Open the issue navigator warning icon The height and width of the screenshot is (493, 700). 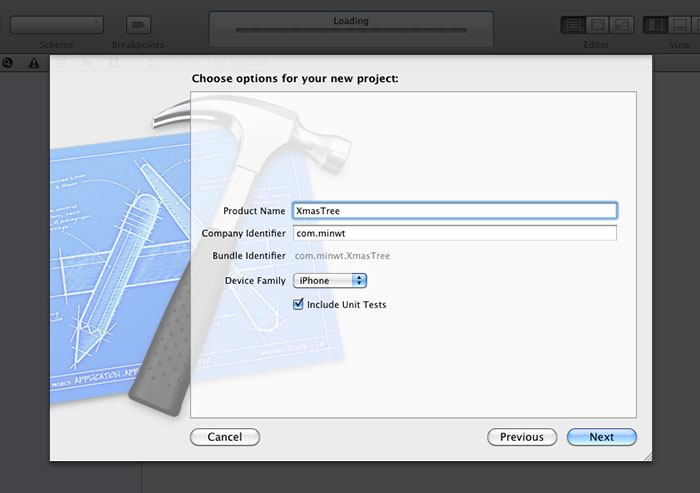(34, 63)
